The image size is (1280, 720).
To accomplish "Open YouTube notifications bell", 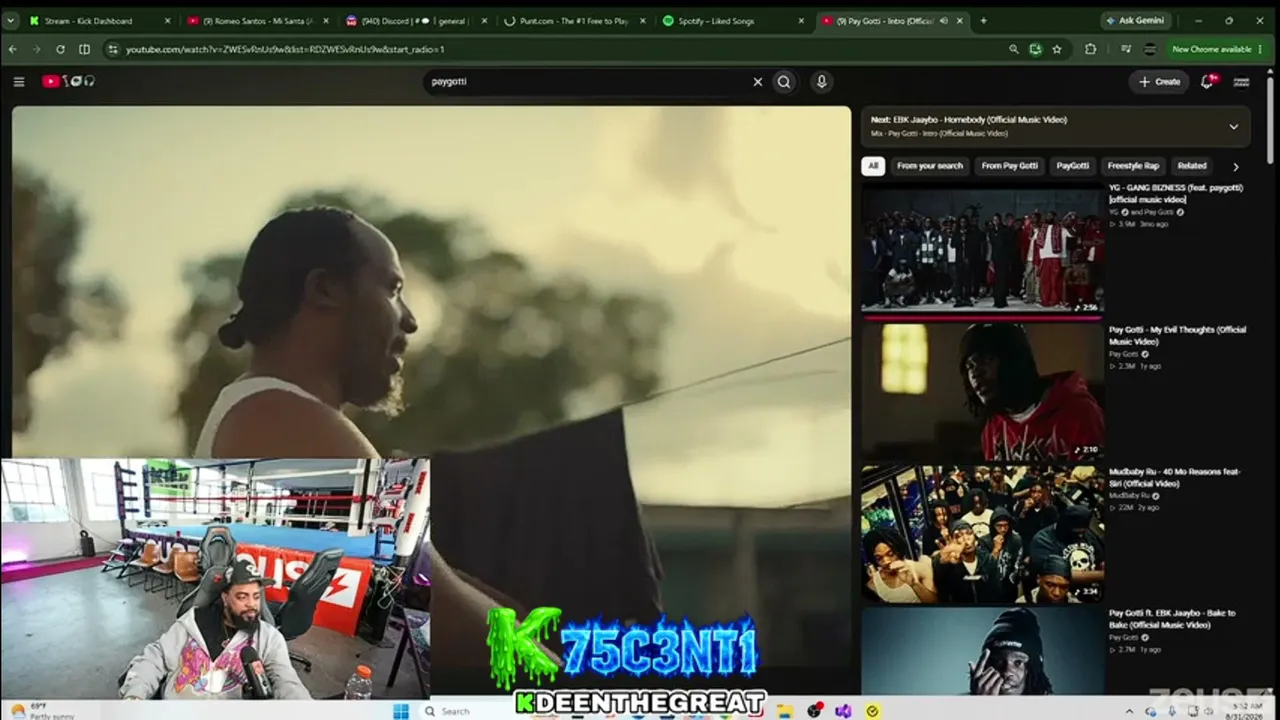I will 1207,82.
